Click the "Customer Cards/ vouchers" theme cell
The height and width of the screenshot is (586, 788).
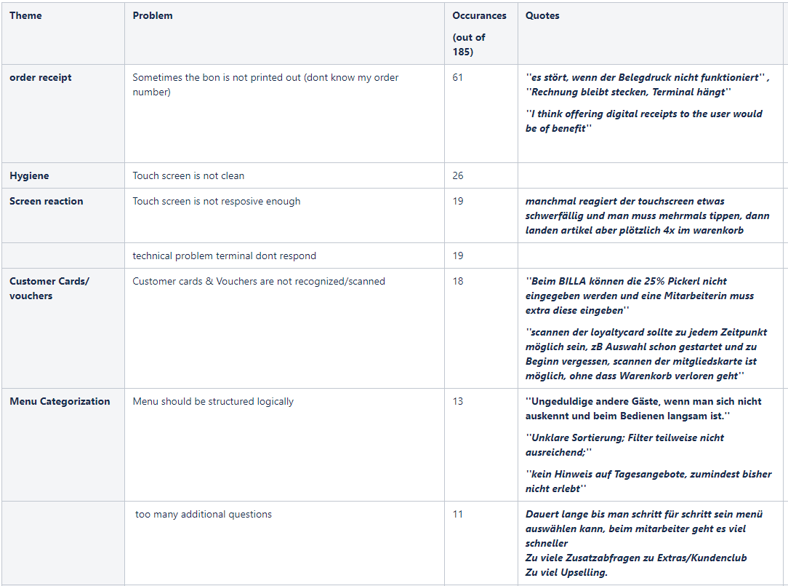point(49,288)
